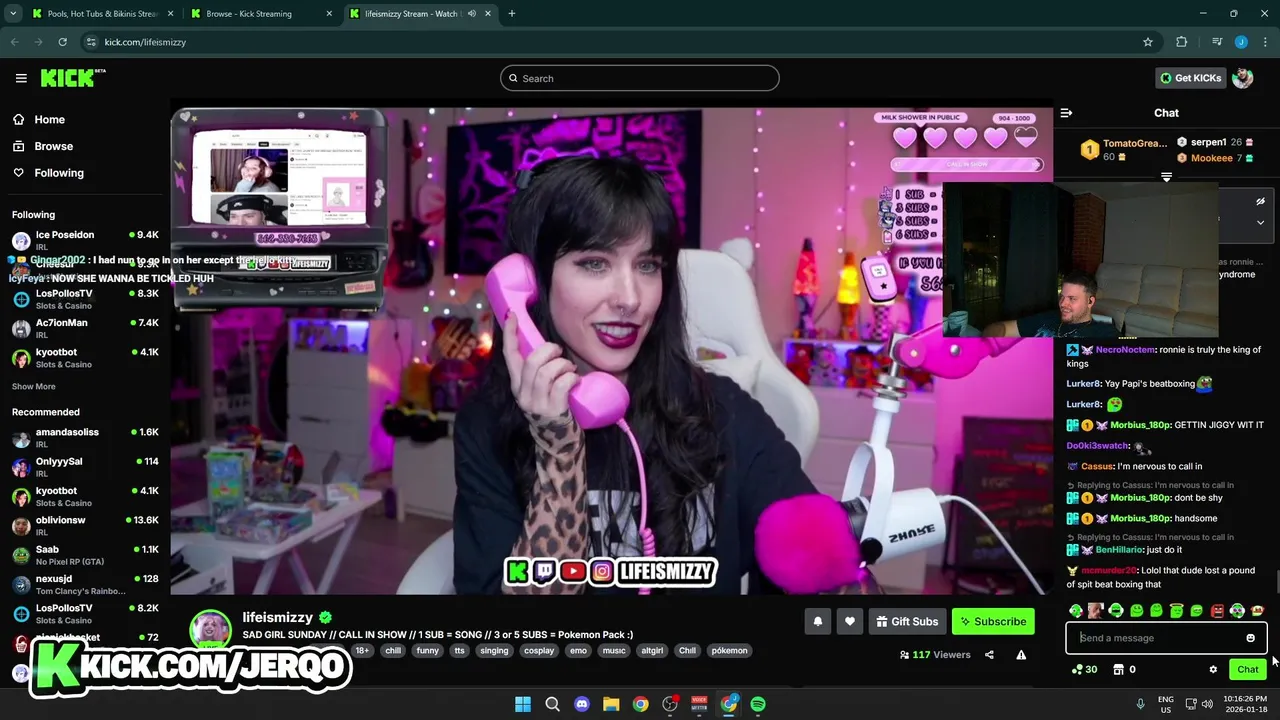
Task: Open a new browser tab
Action: coord(512,14)
